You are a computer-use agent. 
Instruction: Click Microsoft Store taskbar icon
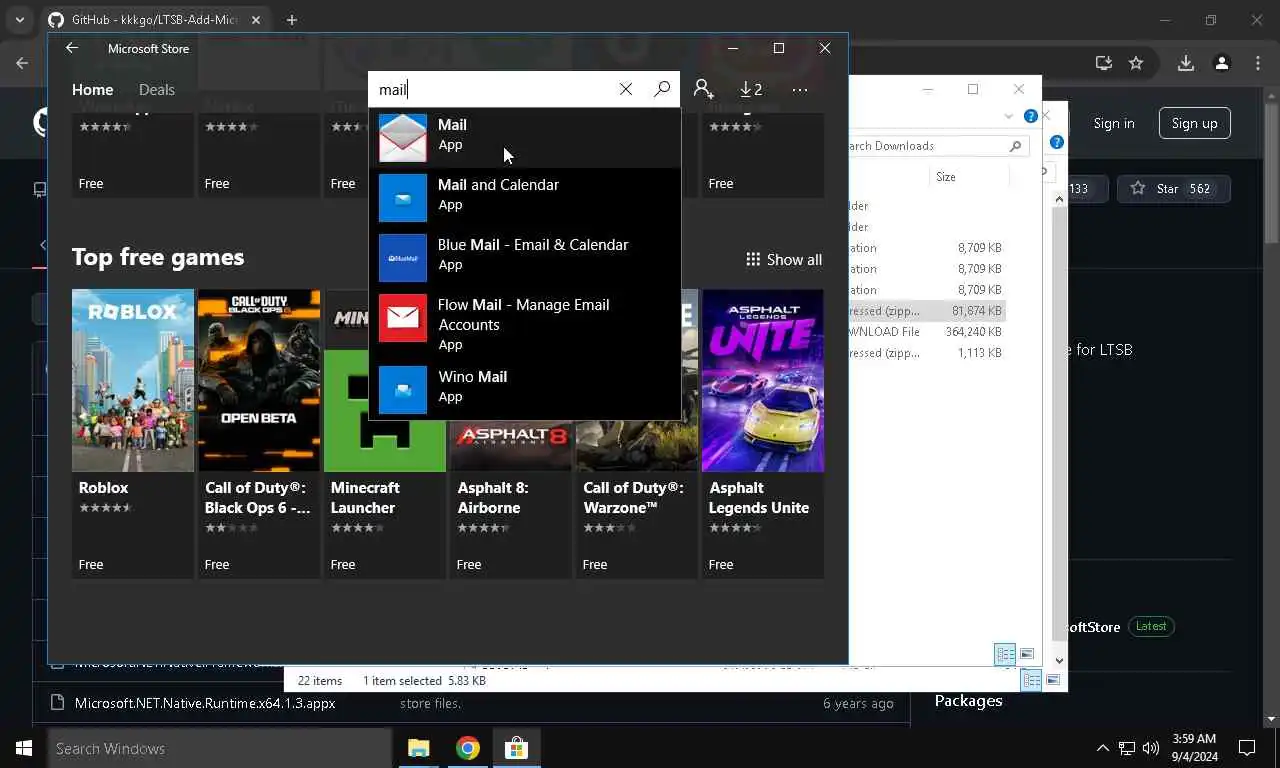coord(516,748)
